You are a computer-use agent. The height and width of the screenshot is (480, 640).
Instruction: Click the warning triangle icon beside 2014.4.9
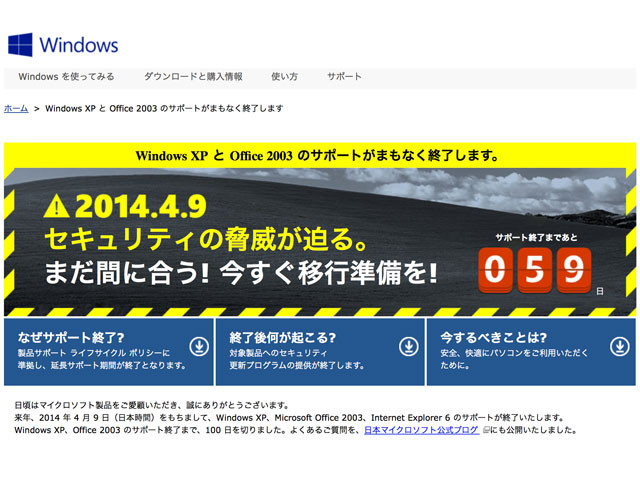[56, 206]
